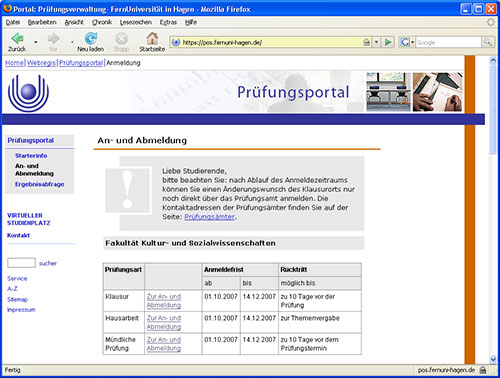Open Klausur Zur An- und Abmeldung link

[x=164, y=301]
